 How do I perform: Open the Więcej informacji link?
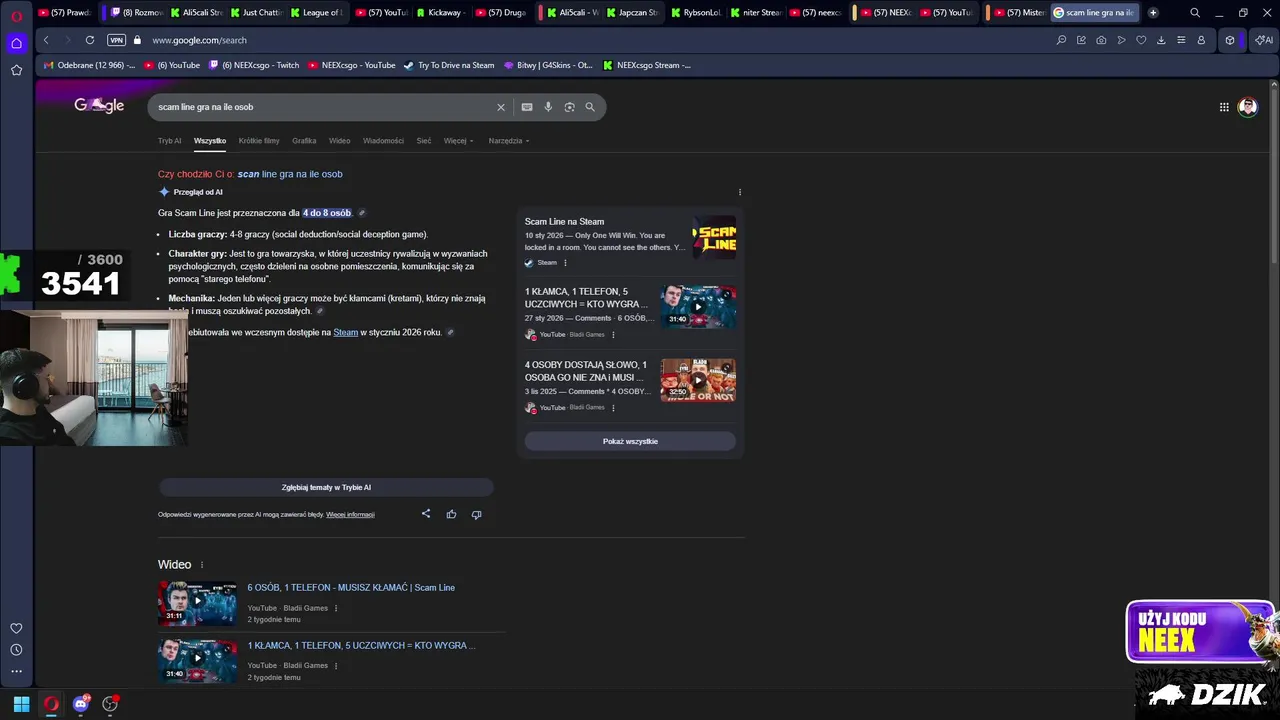pyautogui.click(x=350, y=515)
